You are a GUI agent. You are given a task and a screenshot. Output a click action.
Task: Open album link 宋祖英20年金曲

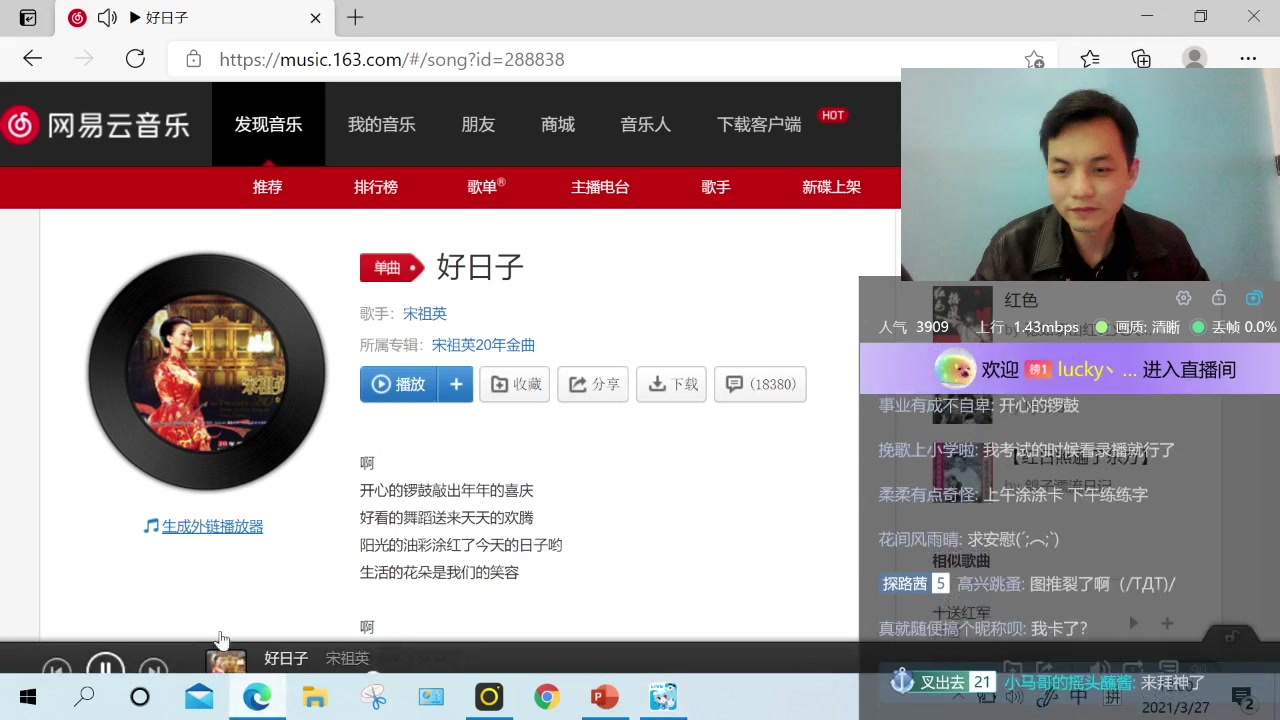483,345
